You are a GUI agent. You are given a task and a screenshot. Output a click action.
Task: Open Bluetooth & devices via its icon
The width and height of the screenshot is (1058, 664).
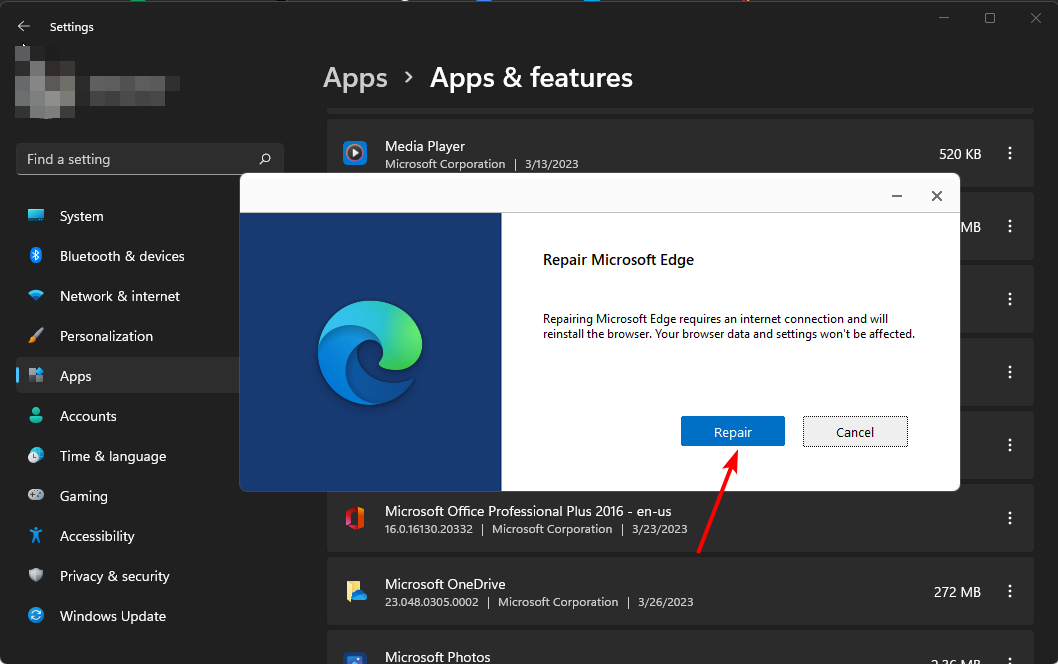coord(34,256)
